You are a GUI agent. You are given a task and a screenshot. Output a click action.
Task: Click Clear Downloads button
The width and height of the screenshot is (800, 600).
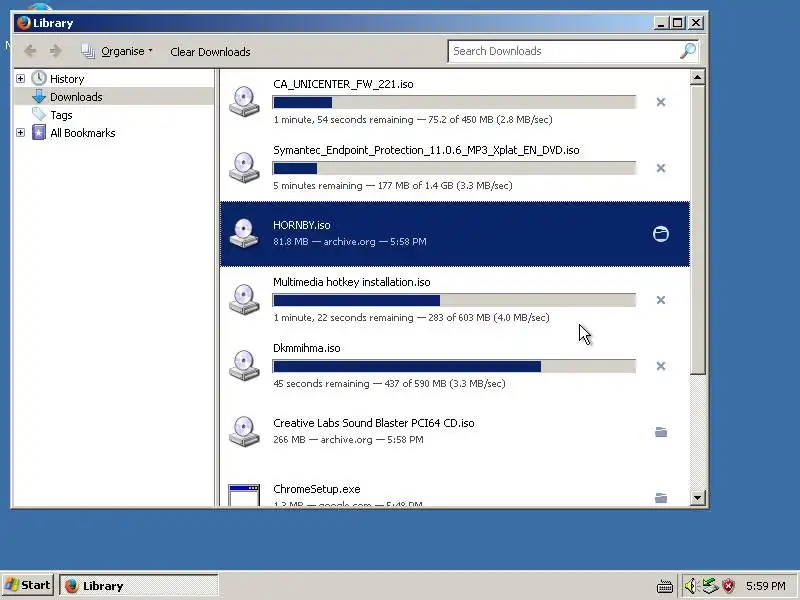coord(210,52)
